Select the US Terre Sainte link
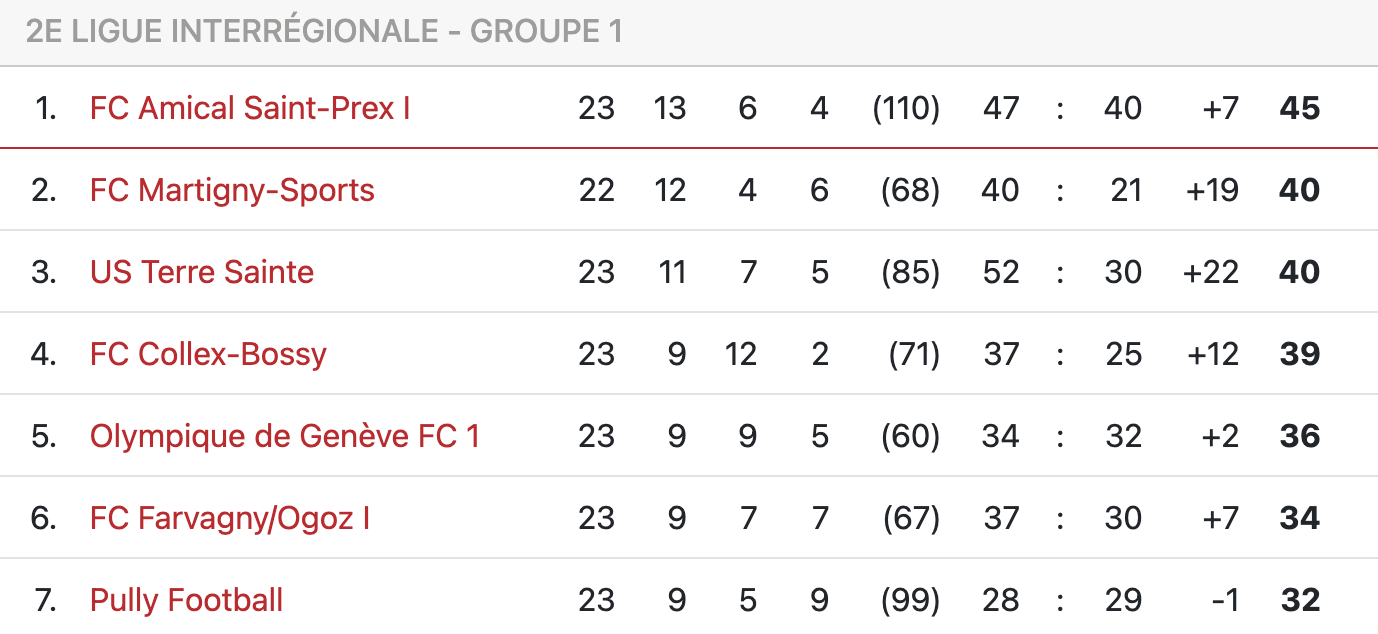Viewport: 1378px width, 634px height. coord(202,272)
